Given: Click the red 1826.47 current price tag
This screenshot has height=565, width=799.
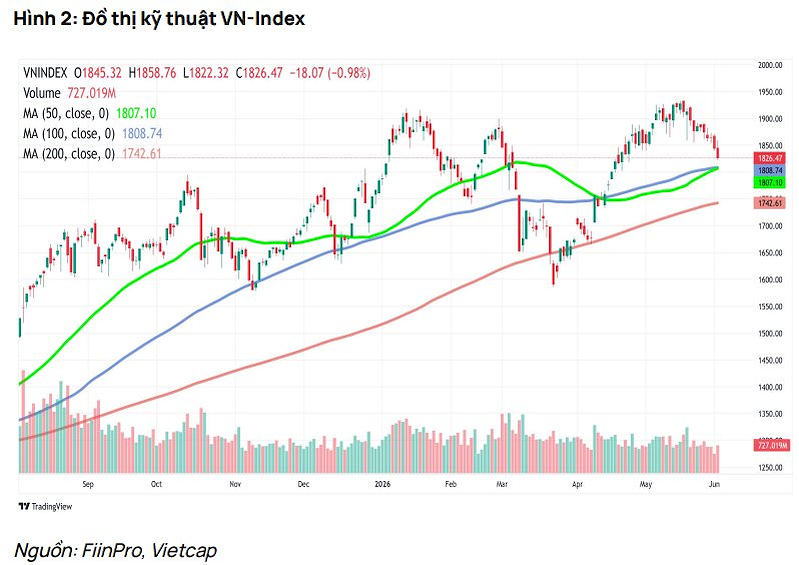Looking at the screenshot, I should [769, 158].
